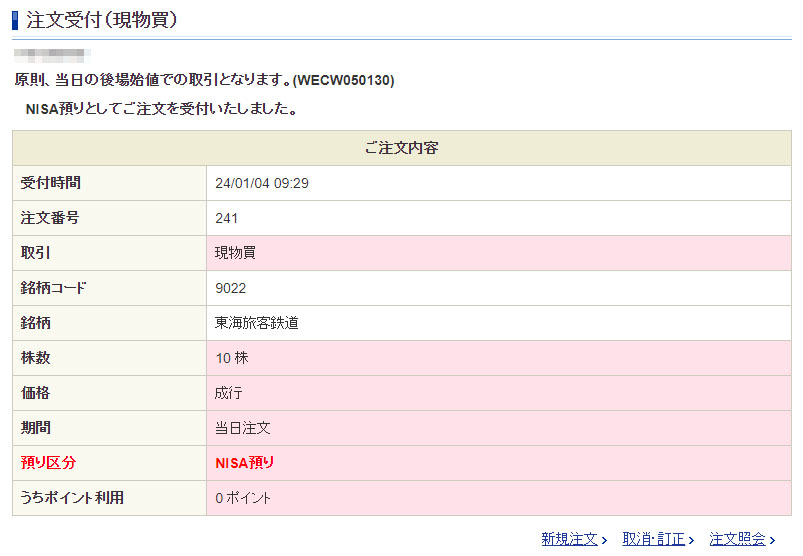Click the 10 株 quantity value
The height and width of the screenshot is (556, 803).
pos(232,358)
